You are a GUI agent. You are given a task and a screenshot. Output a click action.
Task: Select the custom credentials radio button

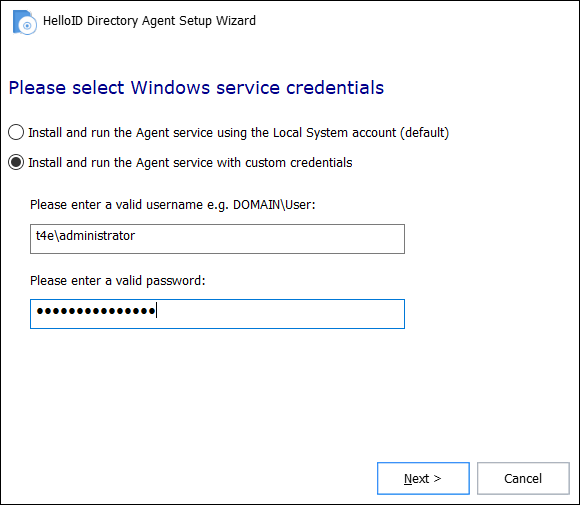16,162
